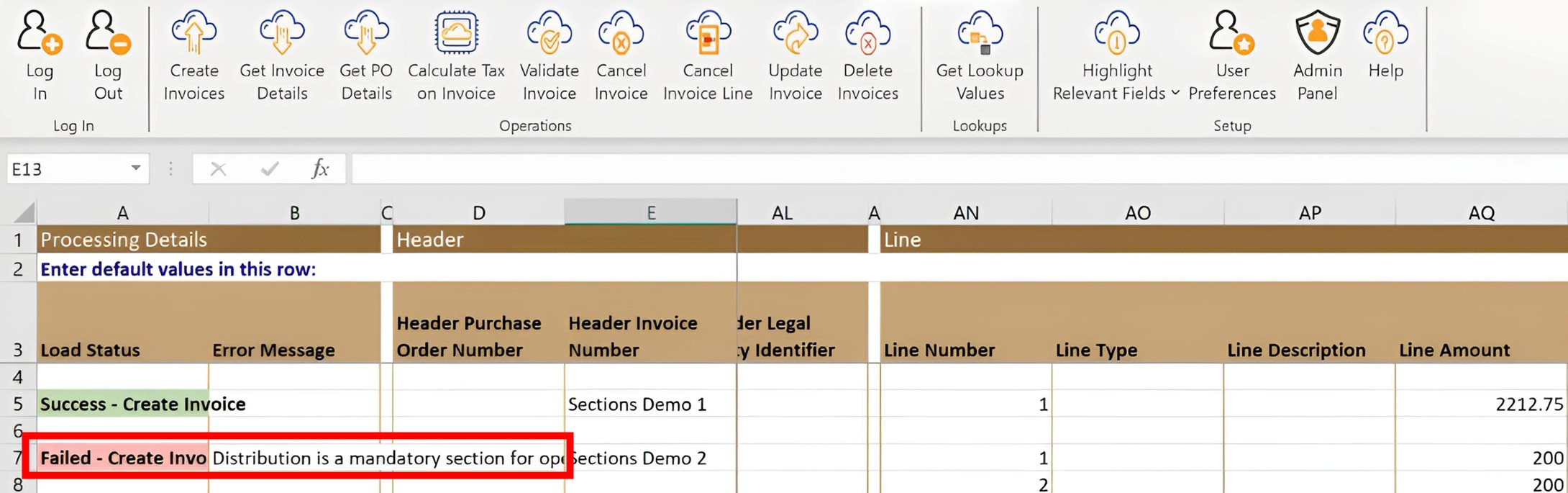Click the 'Sections Demo 2' cell
Image resolution: width=1568 pixels, height=493 pixels.
click(x=650, y=458)
